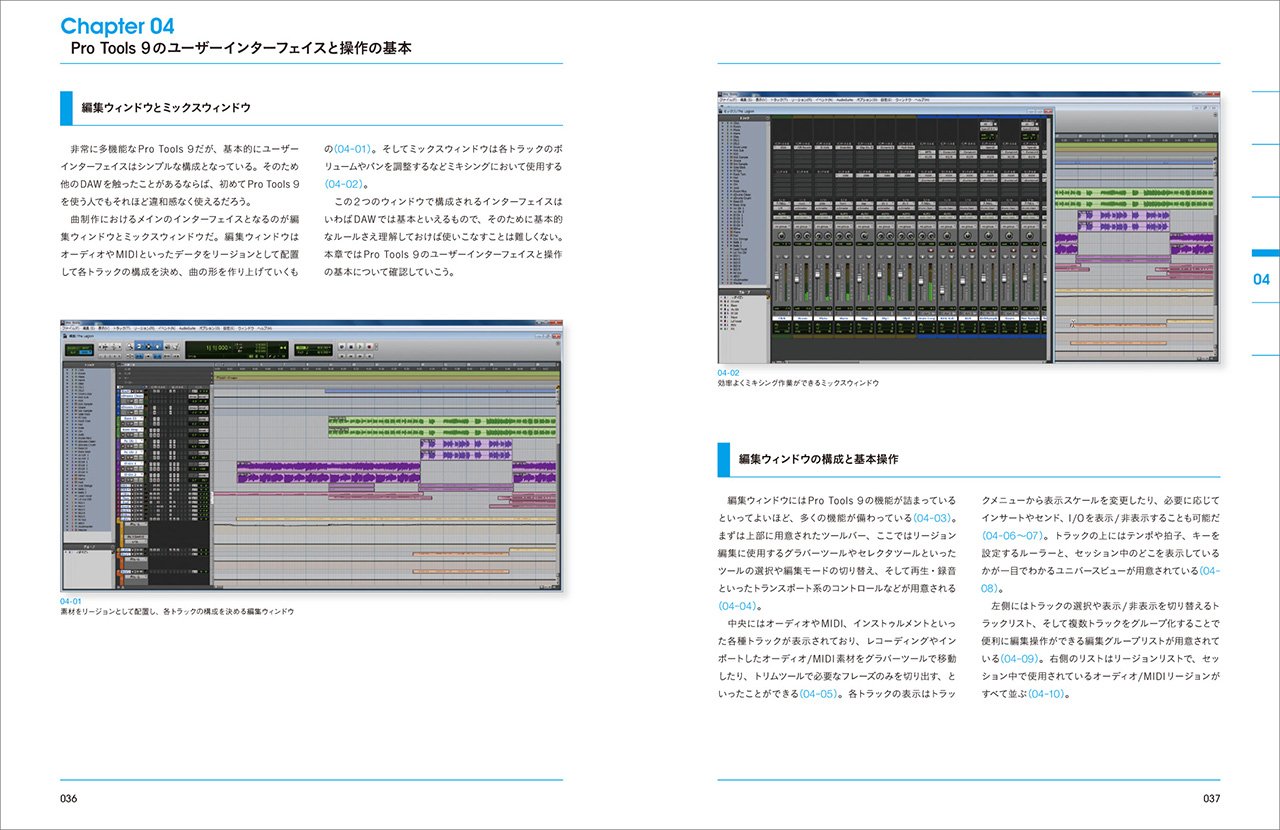Image resolution: width=1280 pixels, height=830 pixels.
Task: Click the edit mode selector box in the edit window
Action: point(79,350)
